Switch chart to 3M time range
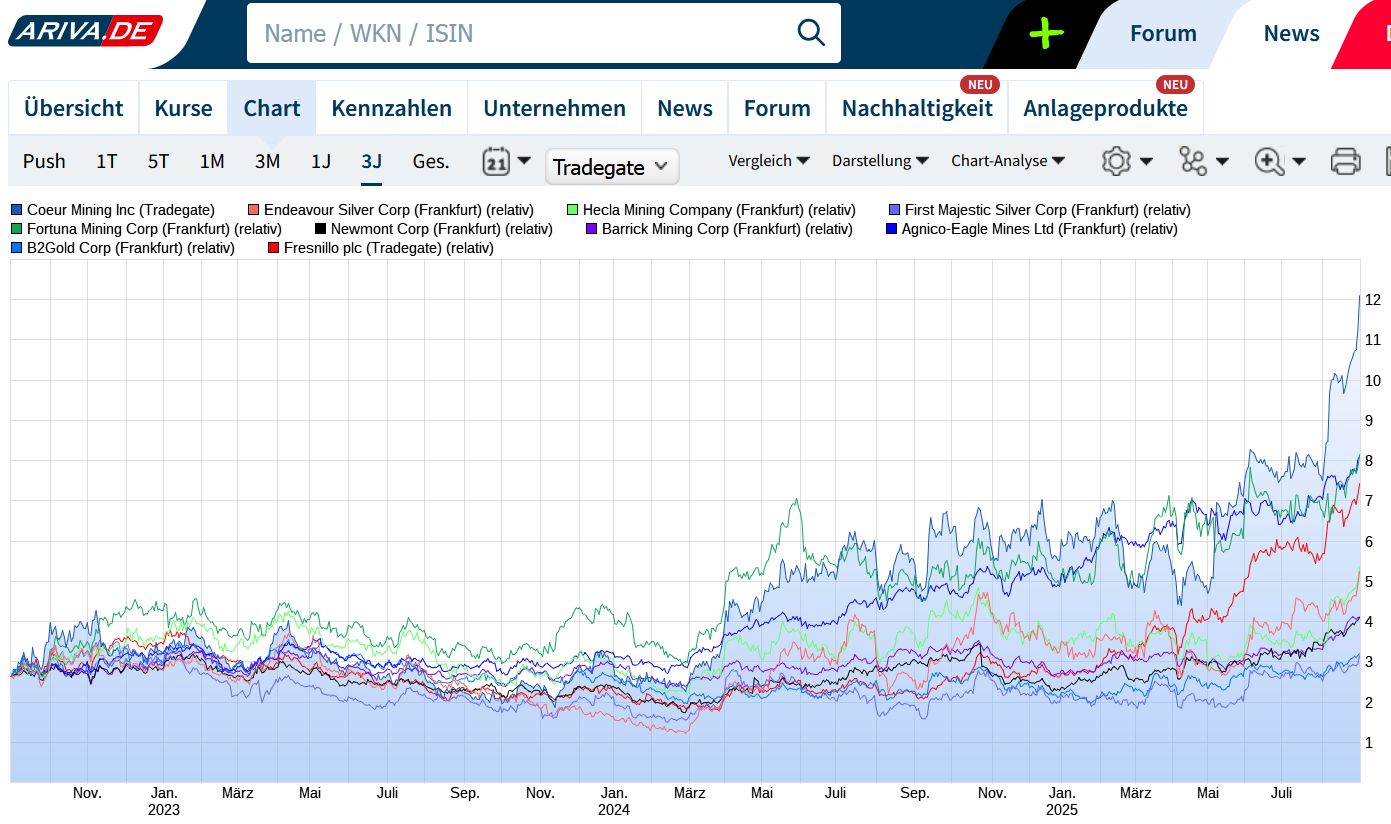 (267, 161)
